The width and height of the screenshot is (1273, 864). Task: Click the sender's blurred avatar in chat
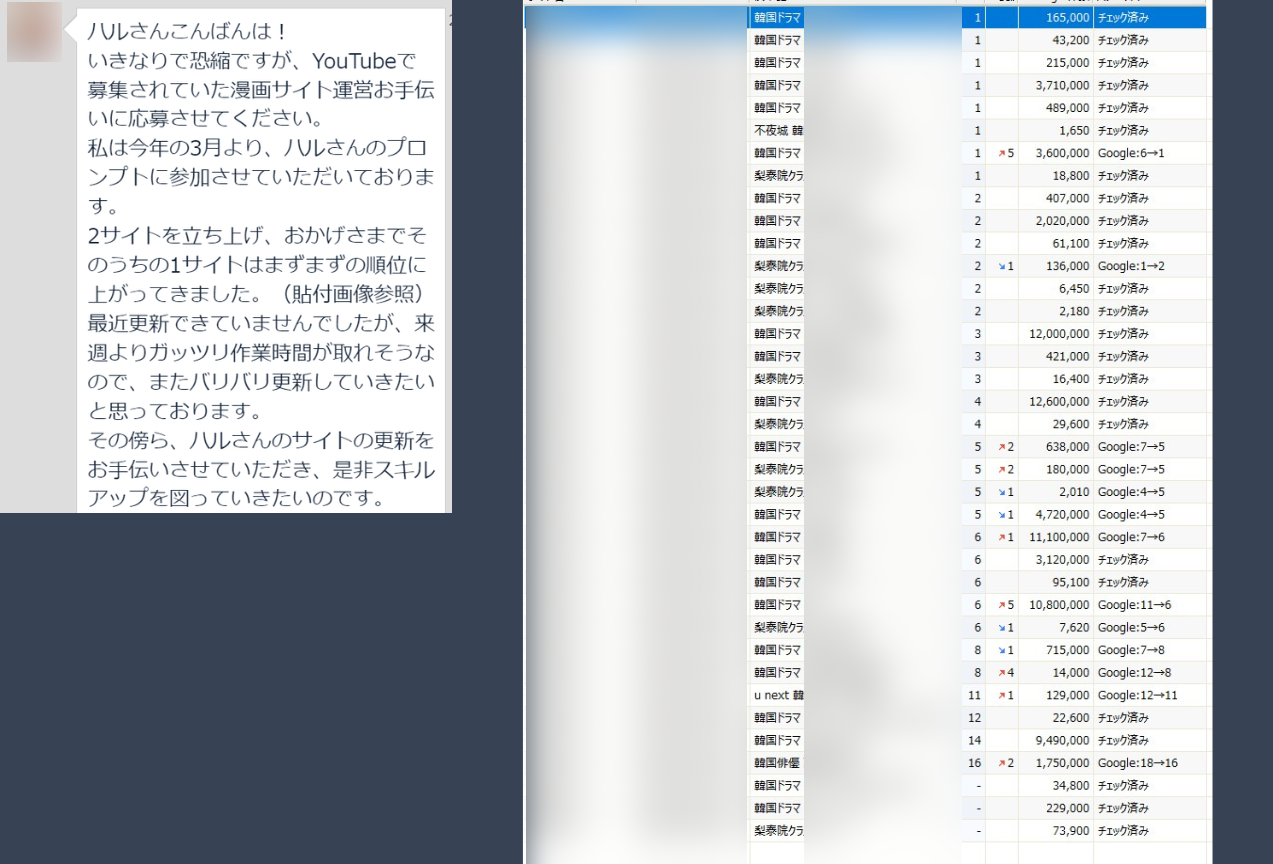coord(34,32)
